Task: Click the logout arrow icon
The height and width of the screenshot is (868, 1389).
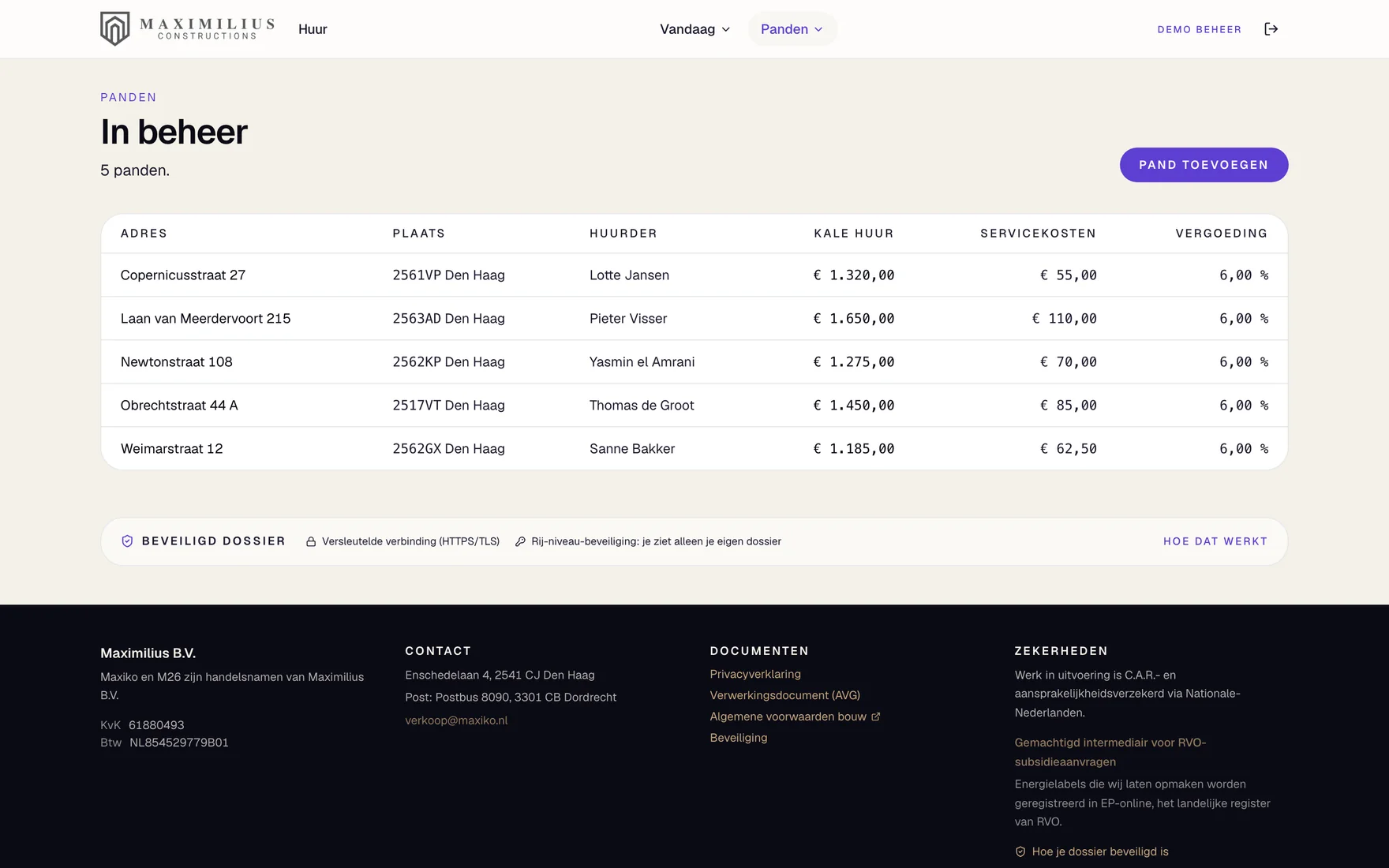Action: (x=1271, y=29)
